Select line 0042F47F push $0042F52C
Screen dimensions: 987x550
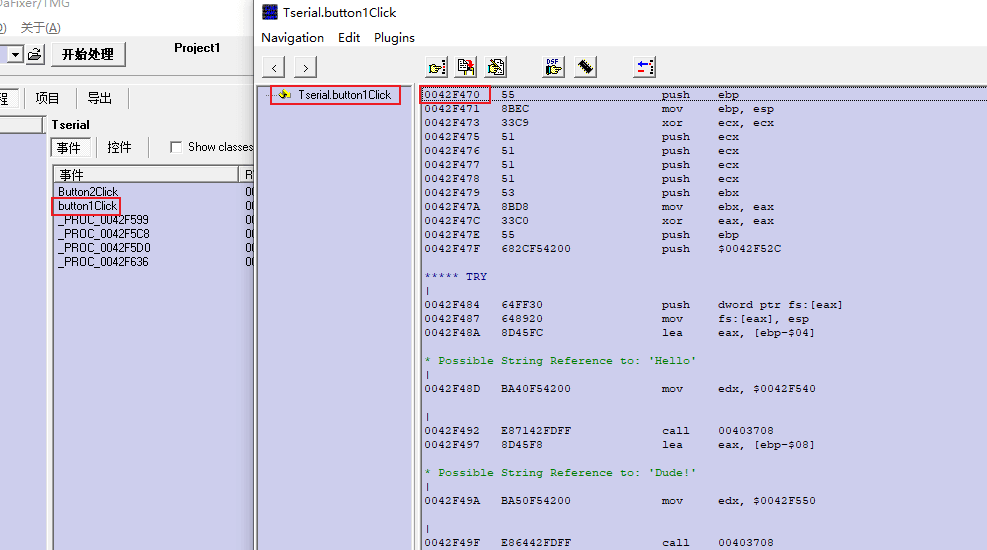704,249
